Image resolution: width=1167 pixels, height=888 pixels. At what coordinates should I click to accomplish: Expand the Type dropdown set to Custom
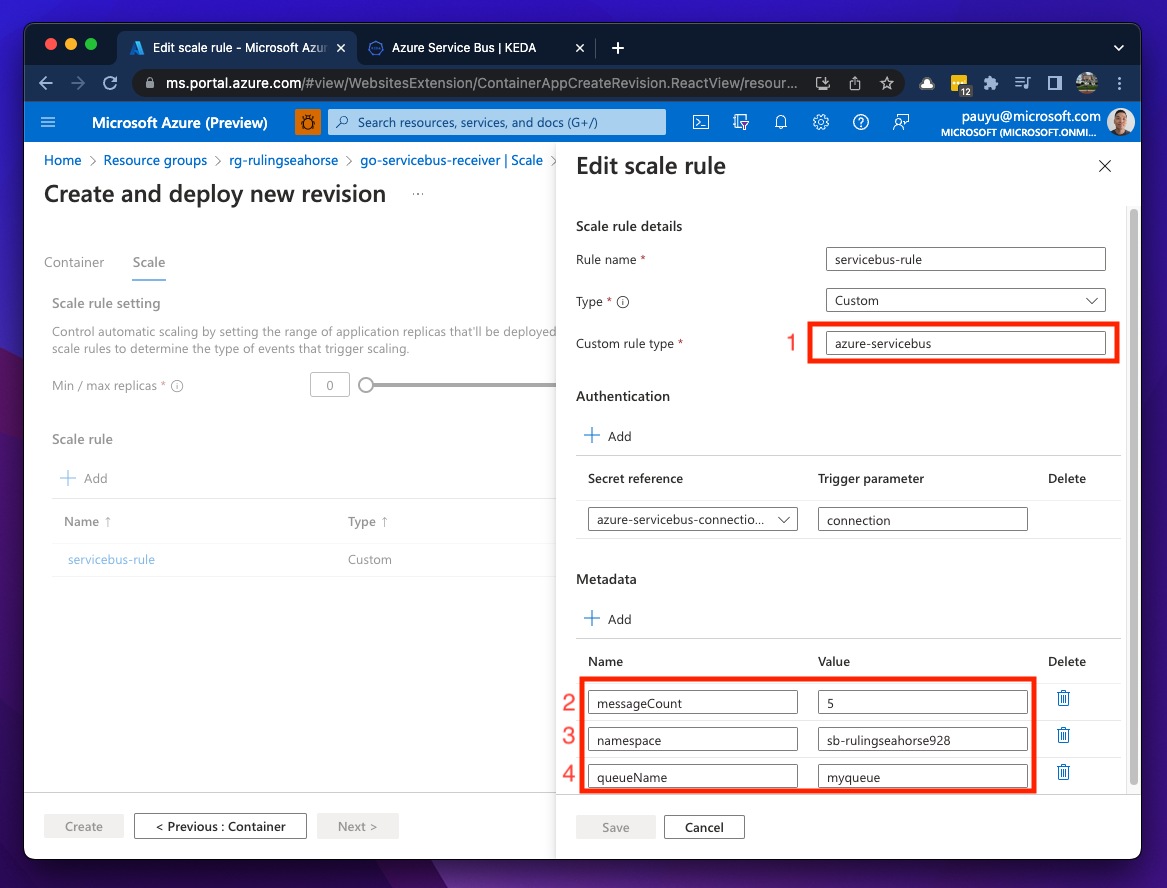pos(965,300)
